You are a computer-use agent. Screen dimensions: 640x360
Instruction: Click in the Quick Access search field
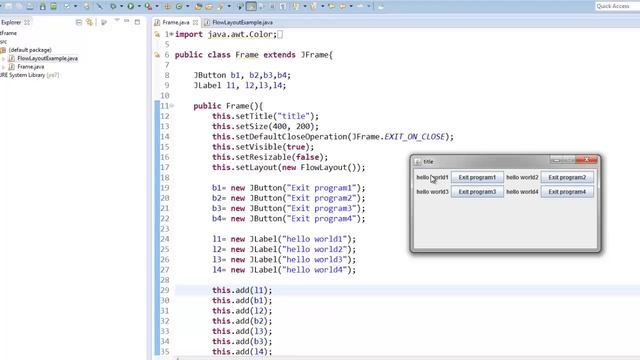click(617, 6)
